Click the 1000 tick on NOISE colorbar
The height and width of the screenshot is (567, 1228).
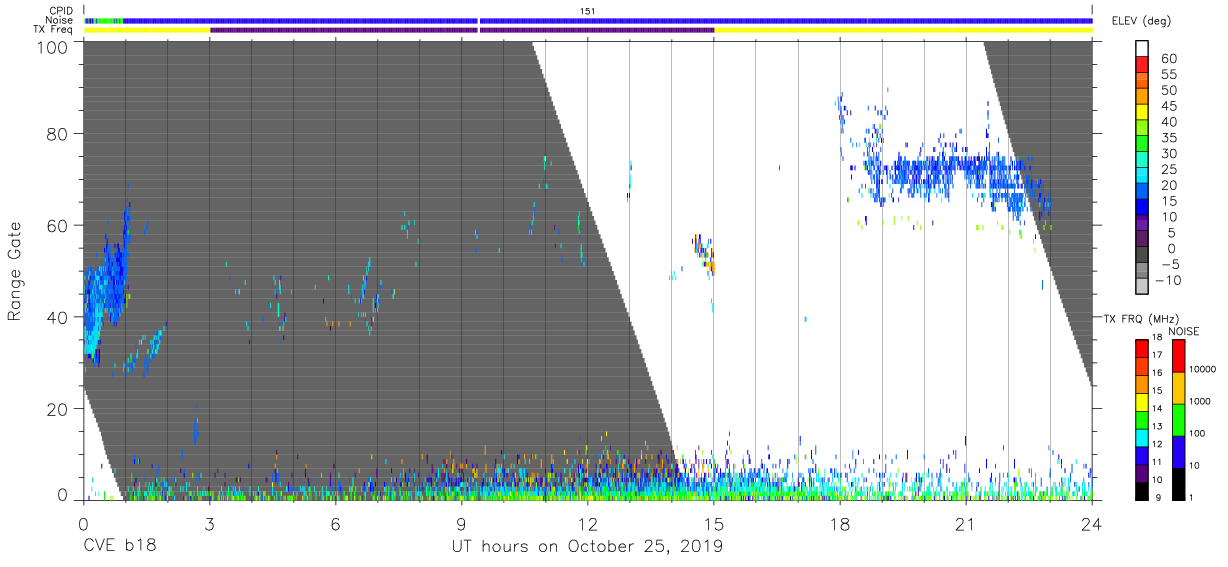click(x=1201, y=401)
